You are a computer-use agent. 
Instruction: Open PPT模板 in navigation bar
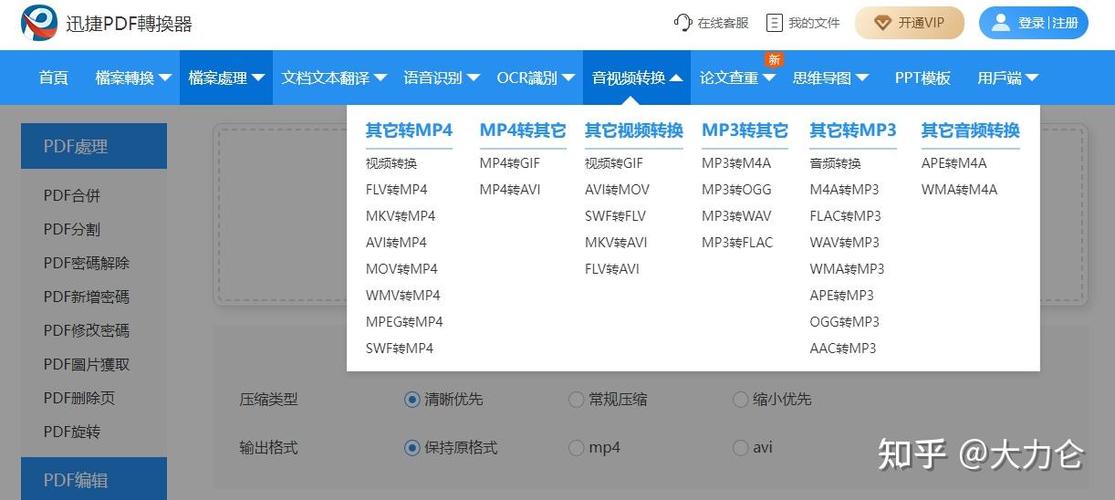pos(922,78)
